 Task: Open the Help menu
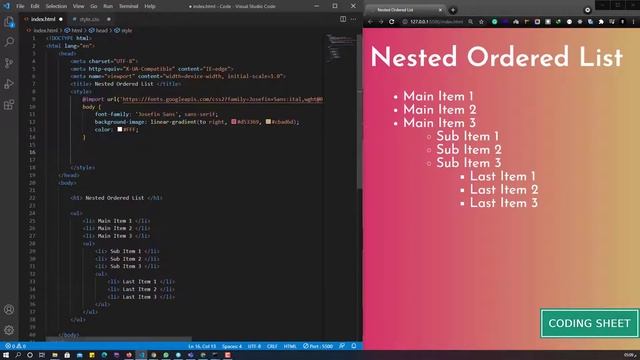(x=150, y=6)
